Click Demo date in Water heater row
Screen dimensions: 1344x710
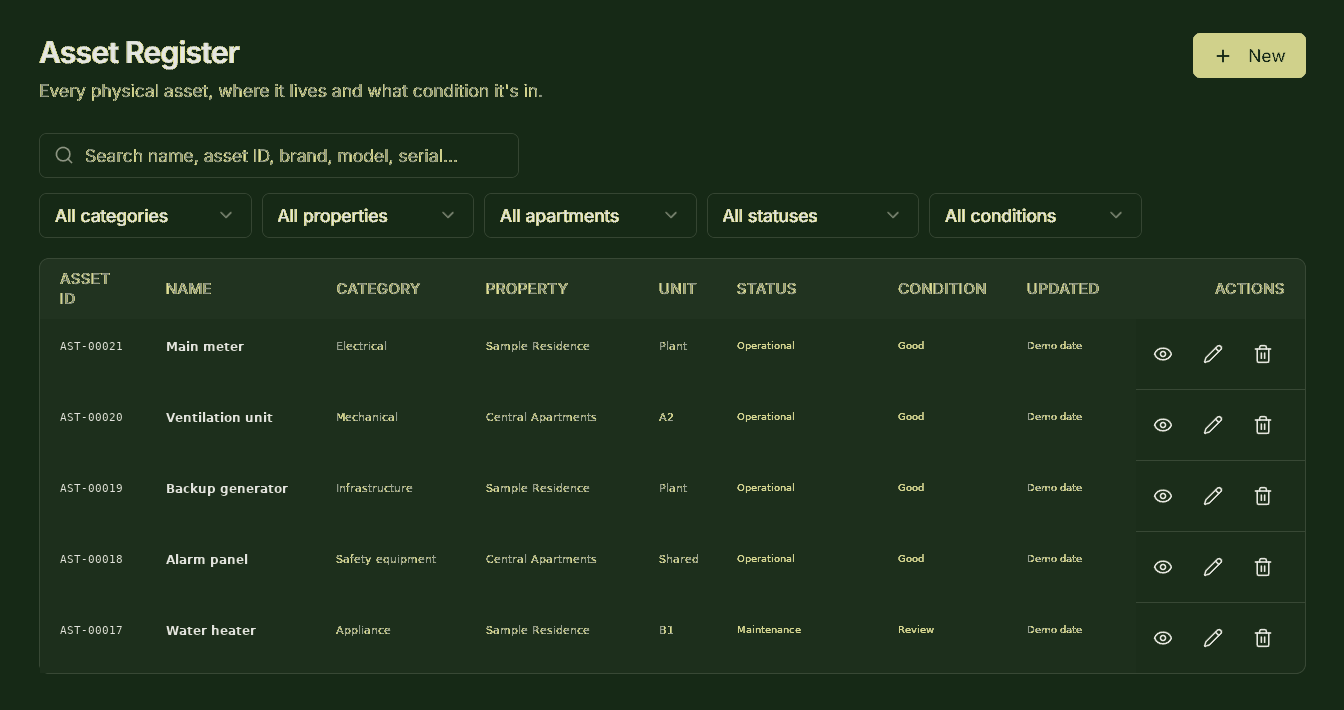coord(1055,630)
